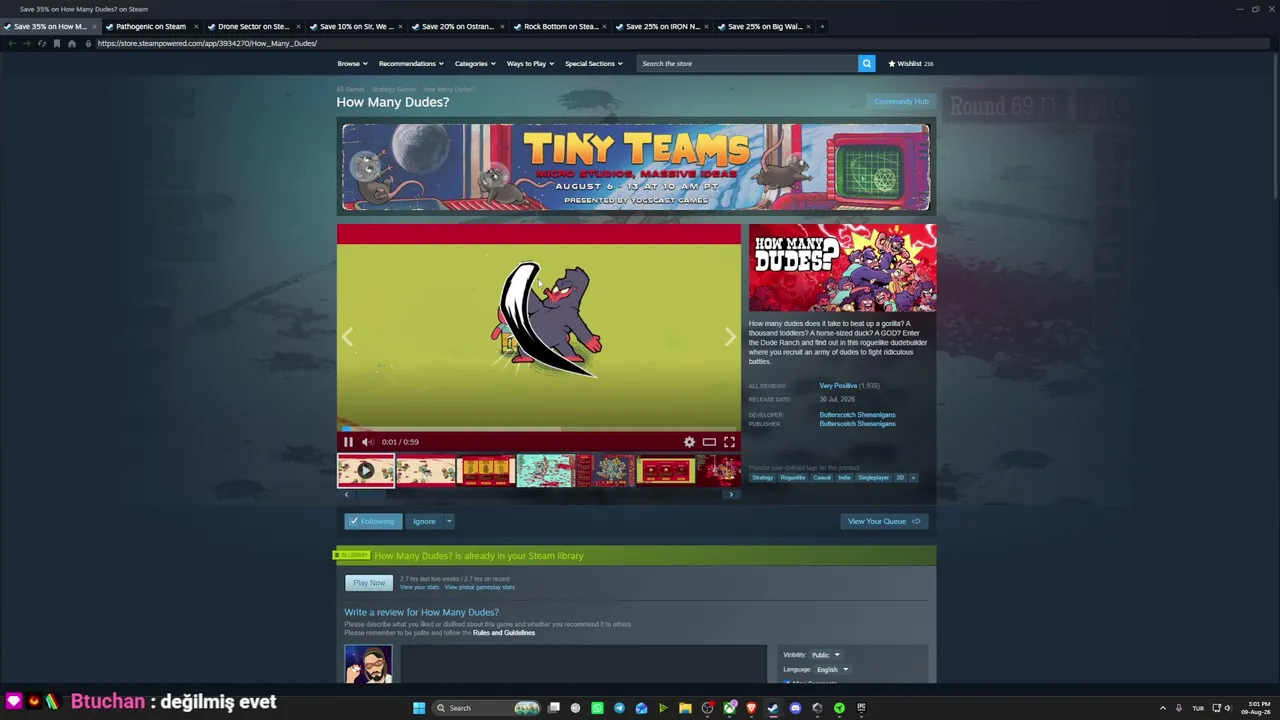Screen dimensions: 1280x720
Task: Open developer Butterscotch Shenanigans link
Action: [857, 415]
